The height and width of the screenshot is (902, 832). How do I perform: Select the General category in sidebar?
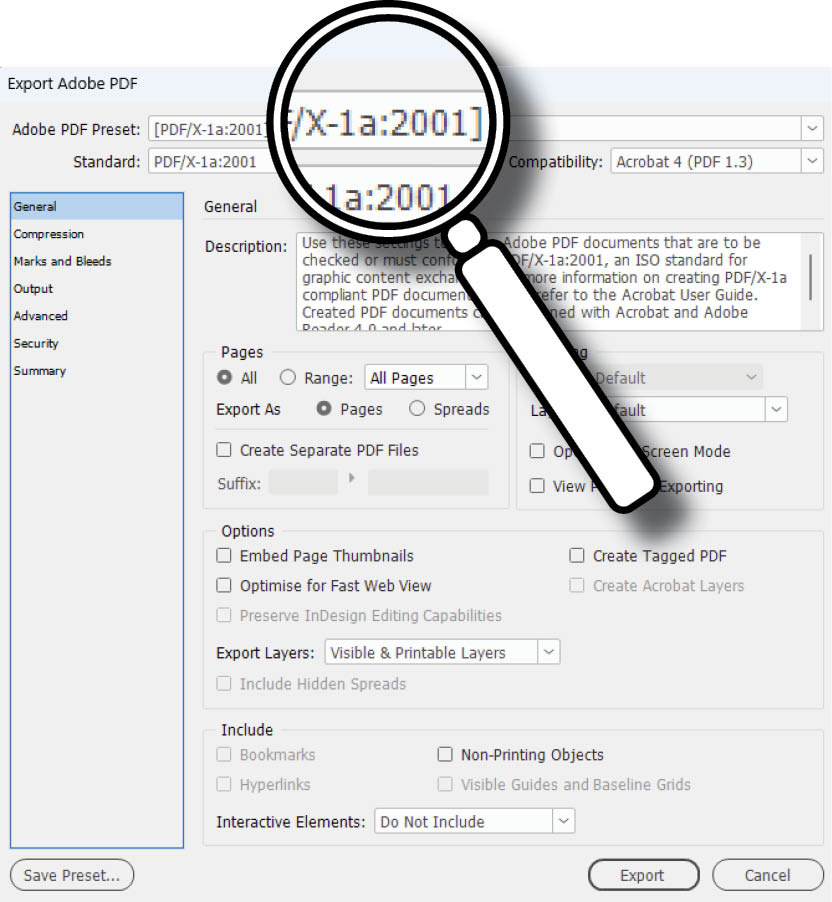97,207
